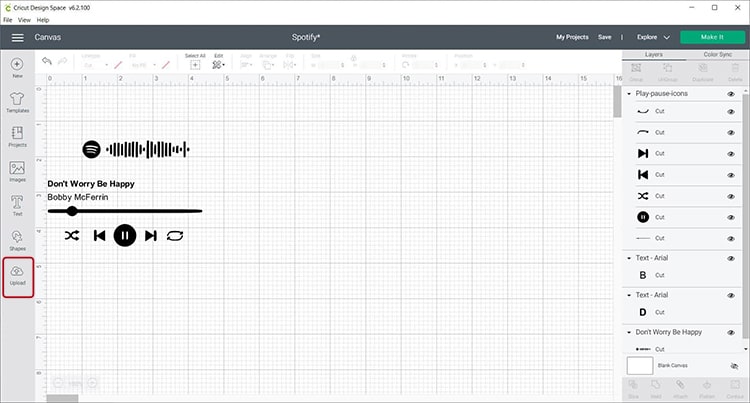This screenshot has height=403, width=750.
Task: Open the Templates tool
Action: pyautogui.click(x=17, y=102)
